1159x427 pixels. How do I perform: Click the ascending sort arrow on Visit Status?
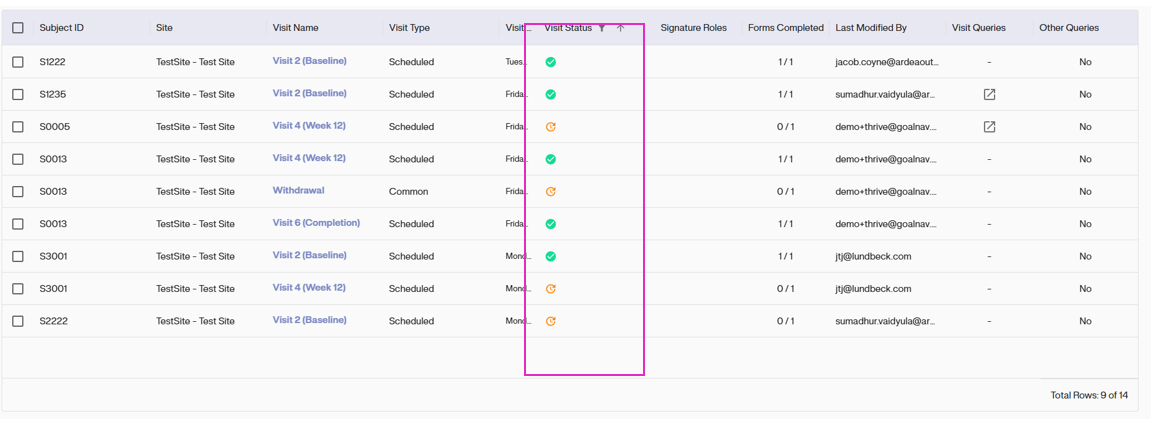(x=620, y=28)
